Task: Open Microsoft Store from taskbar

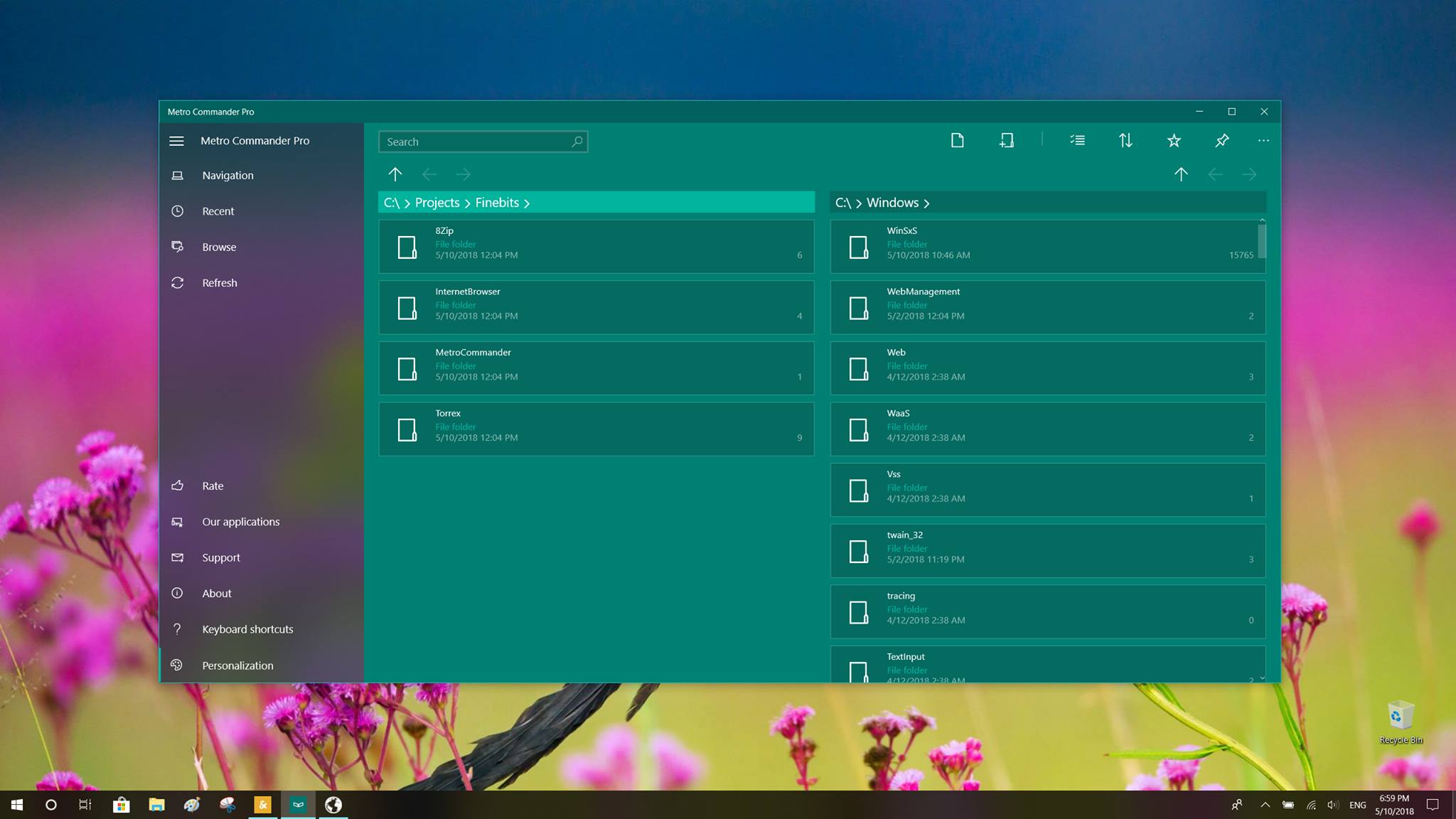Action: point(121,805)
